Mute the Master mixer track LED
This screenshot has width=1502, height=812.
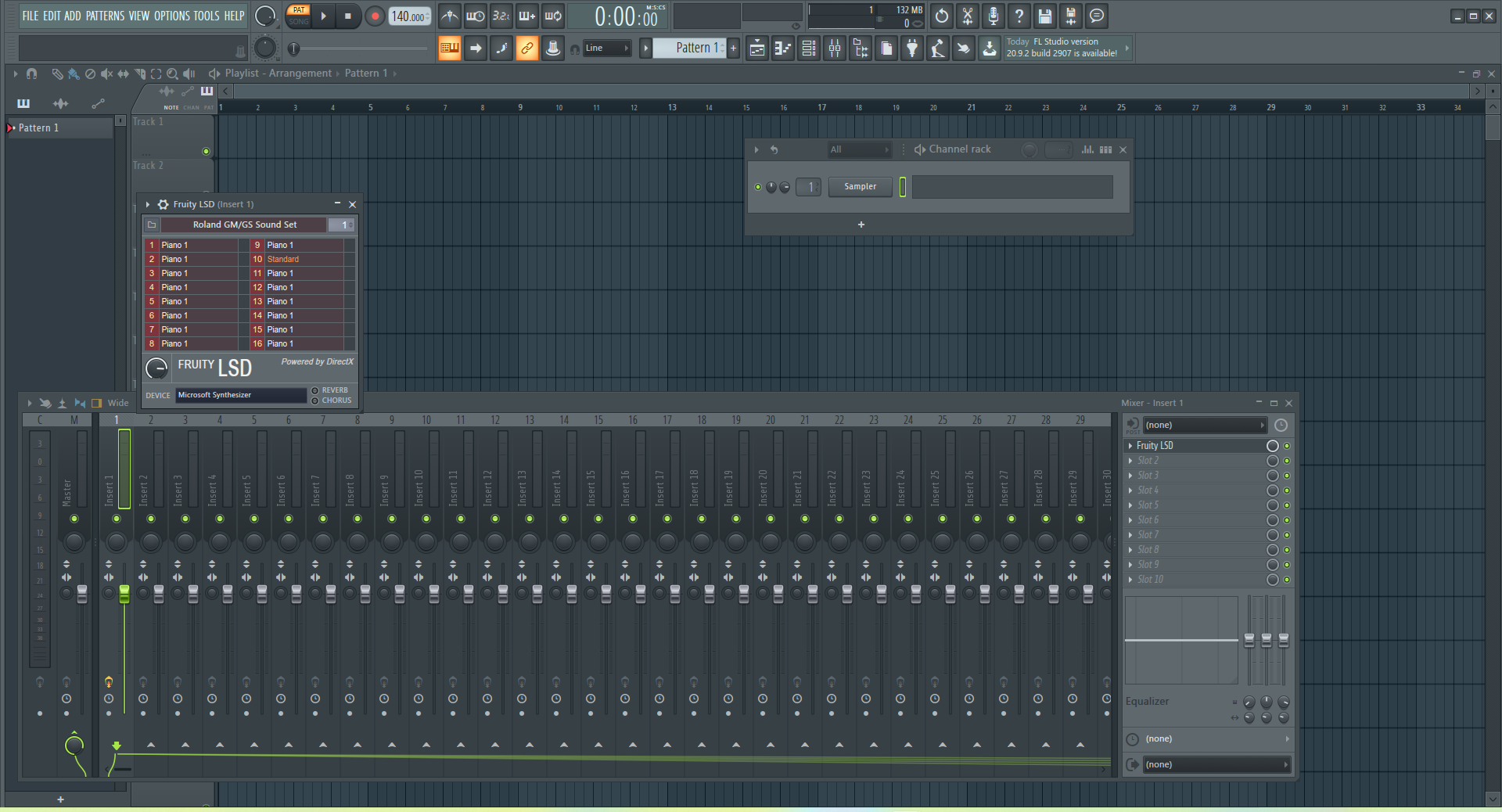74,519
